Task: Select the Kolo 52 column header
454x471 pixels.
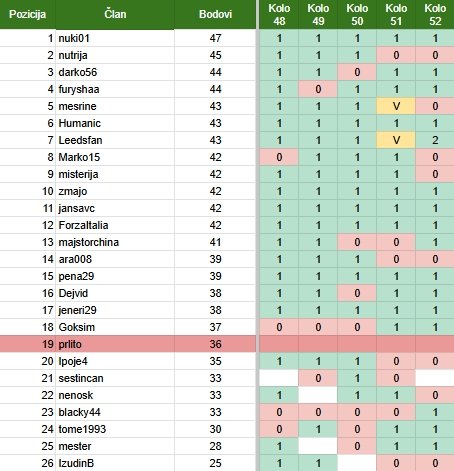Action: [x=435, y=14]
